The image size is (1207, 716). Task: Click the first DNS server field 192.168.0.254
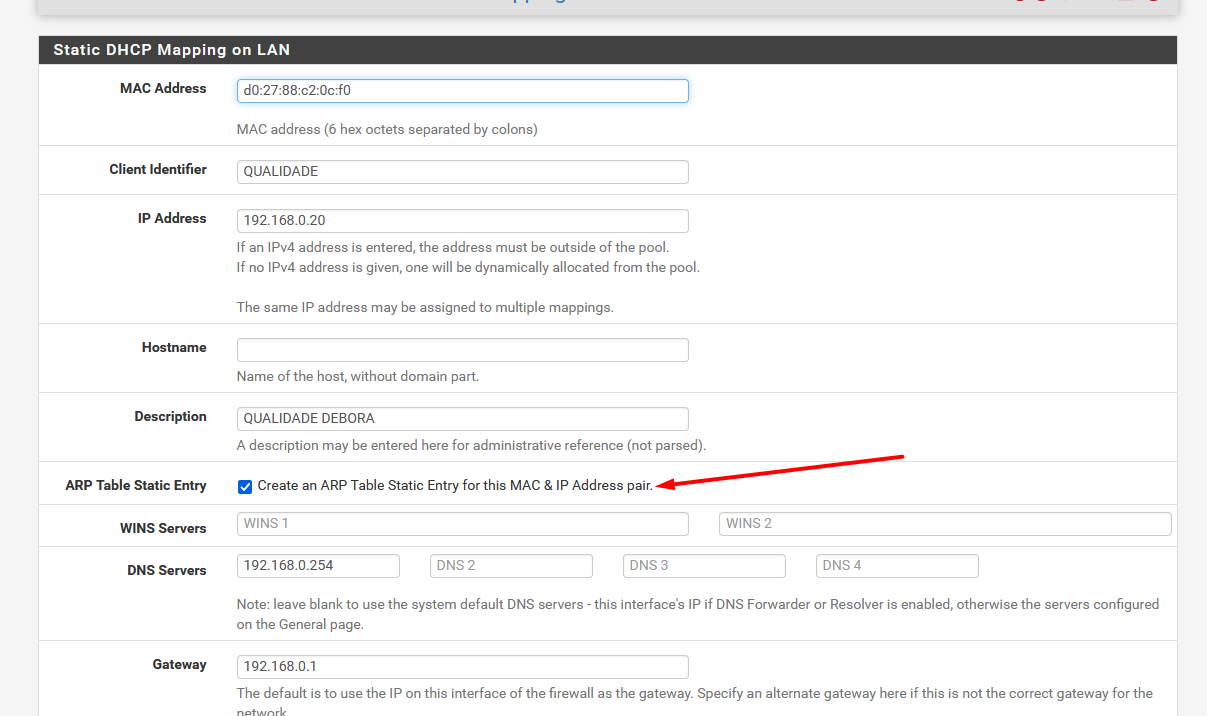318,566
